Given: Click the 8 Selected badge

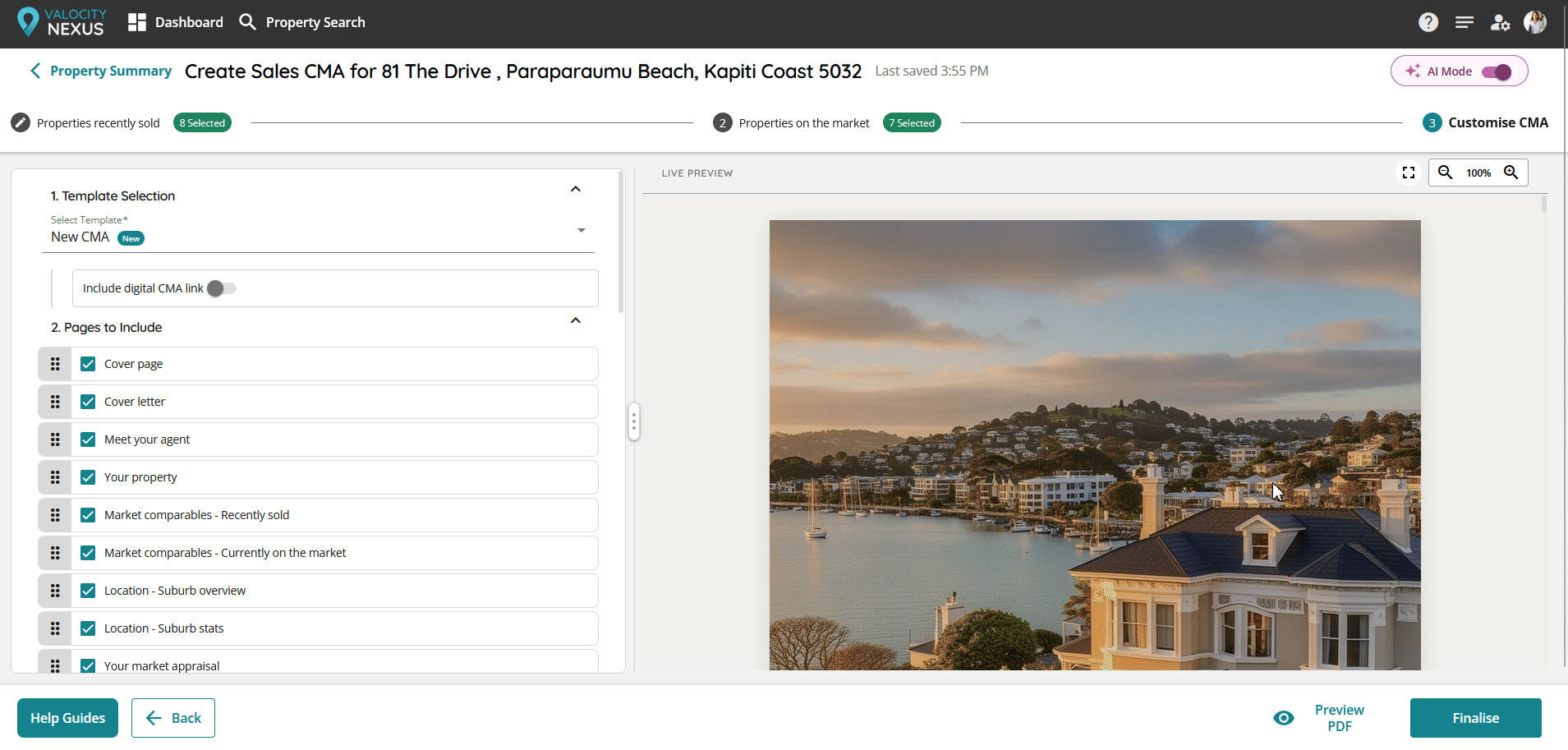Looking at the screenshot, I should pos(202,122).
